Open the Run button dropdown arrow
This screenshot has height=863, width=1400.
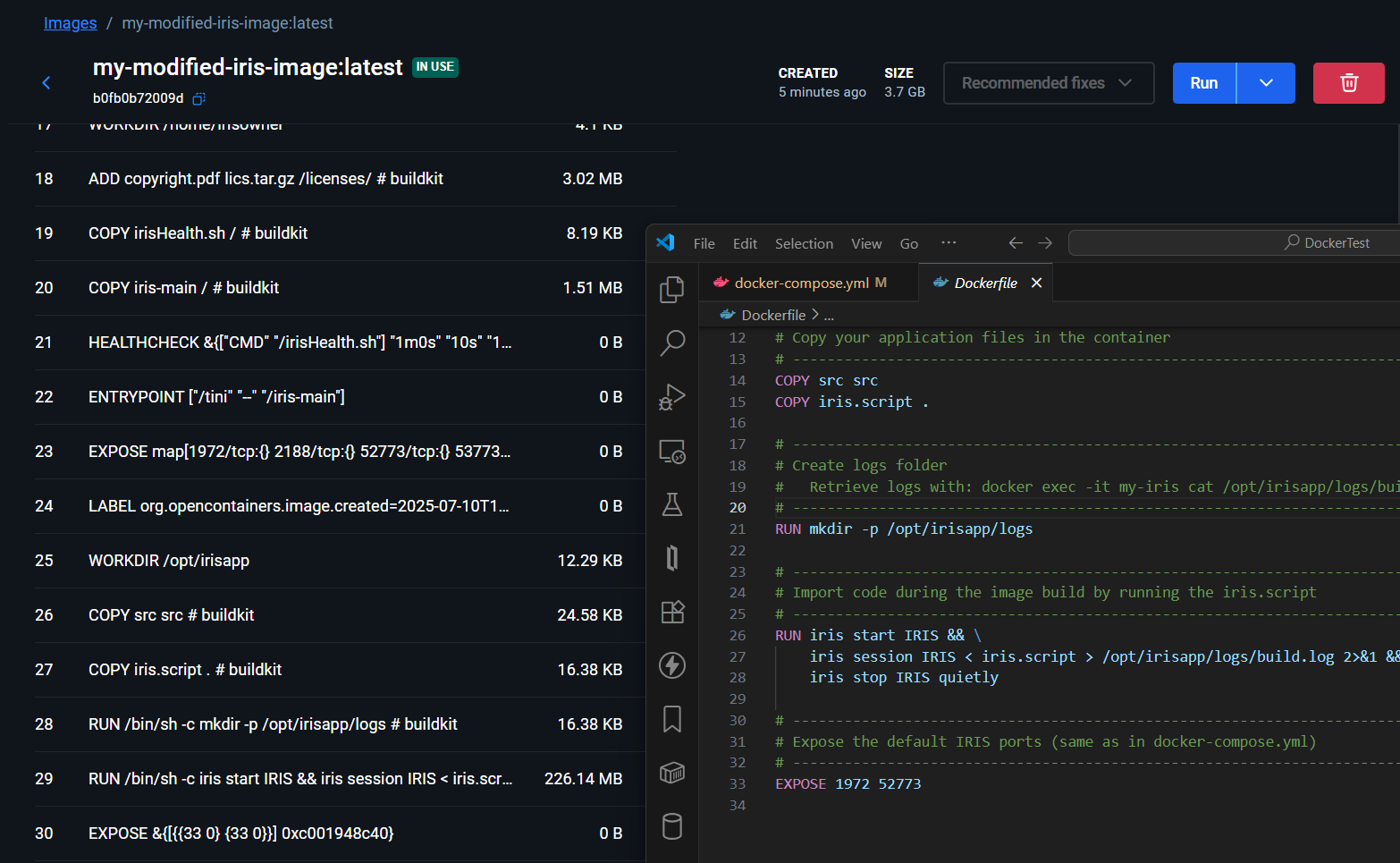tap(1266, 83)
